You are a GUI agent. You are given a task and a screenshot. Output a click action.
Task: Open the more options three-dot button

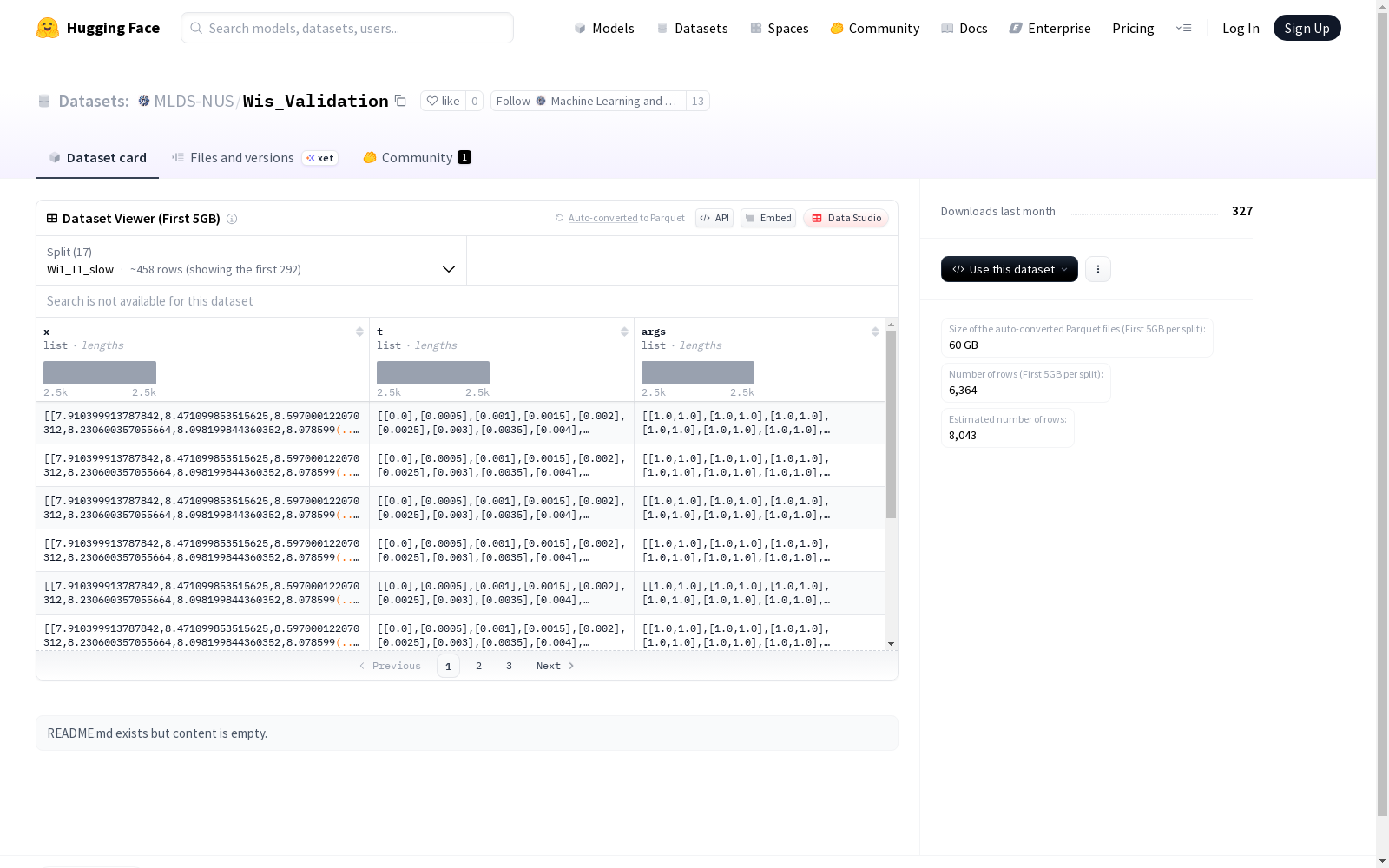[1098, 269]
